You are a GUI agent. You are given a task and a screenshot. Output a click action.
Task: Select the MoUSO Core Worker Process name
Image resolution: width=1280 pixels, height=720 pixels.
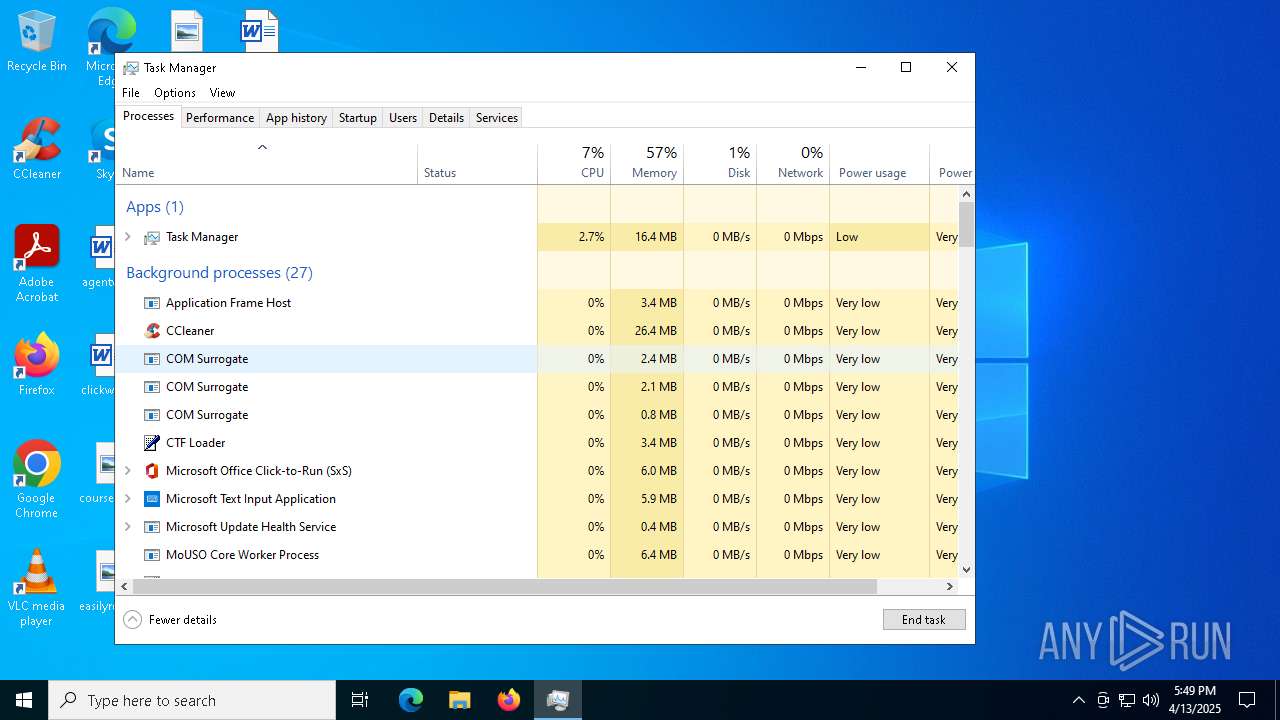pos(242,555)
